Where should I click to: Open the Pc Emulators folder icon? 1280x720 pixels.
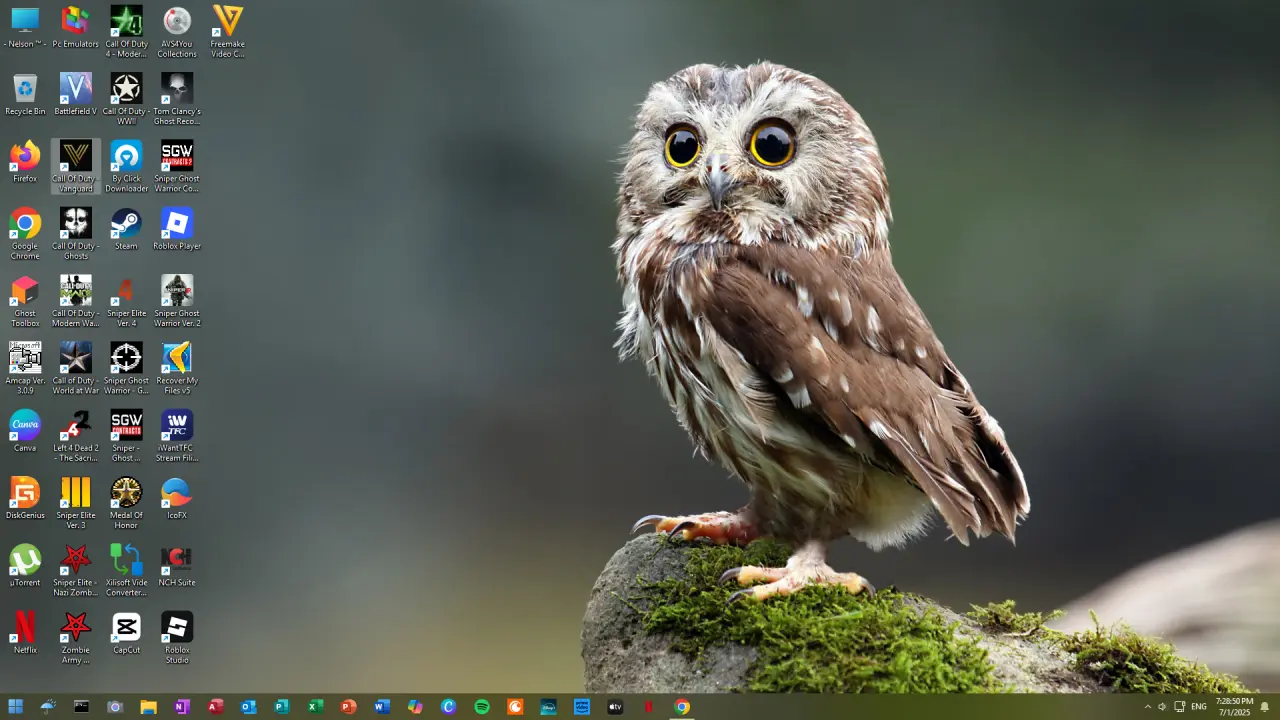(76, 27)
